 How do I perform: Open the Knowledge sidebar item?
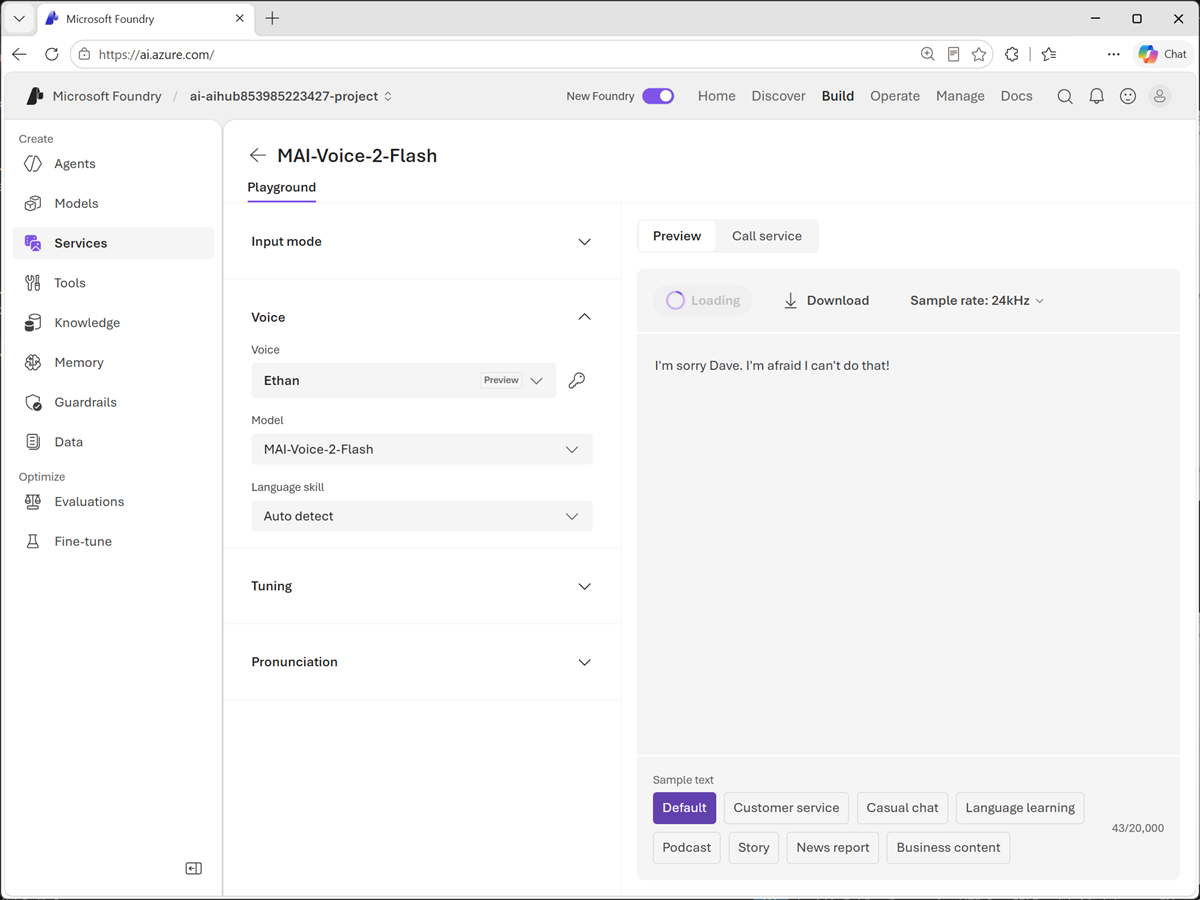(x=113, y=322)
